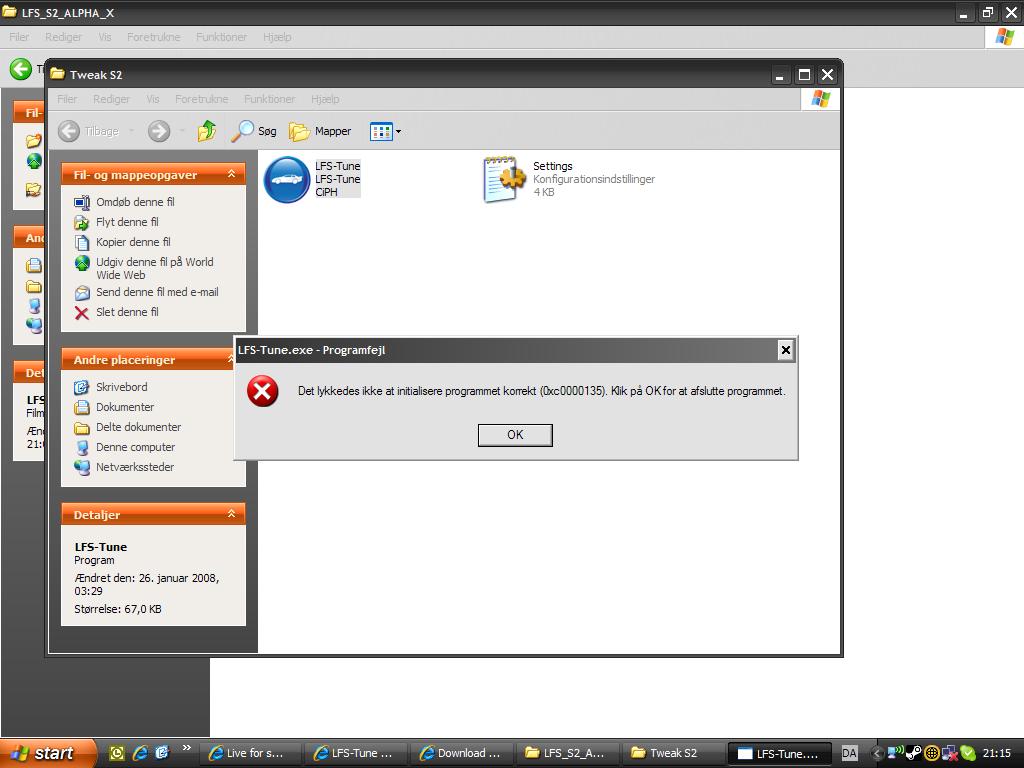Open Søg search in Tweak S2 toolbar
Viewport: 1024px width, 768px height.
[254, 131]
